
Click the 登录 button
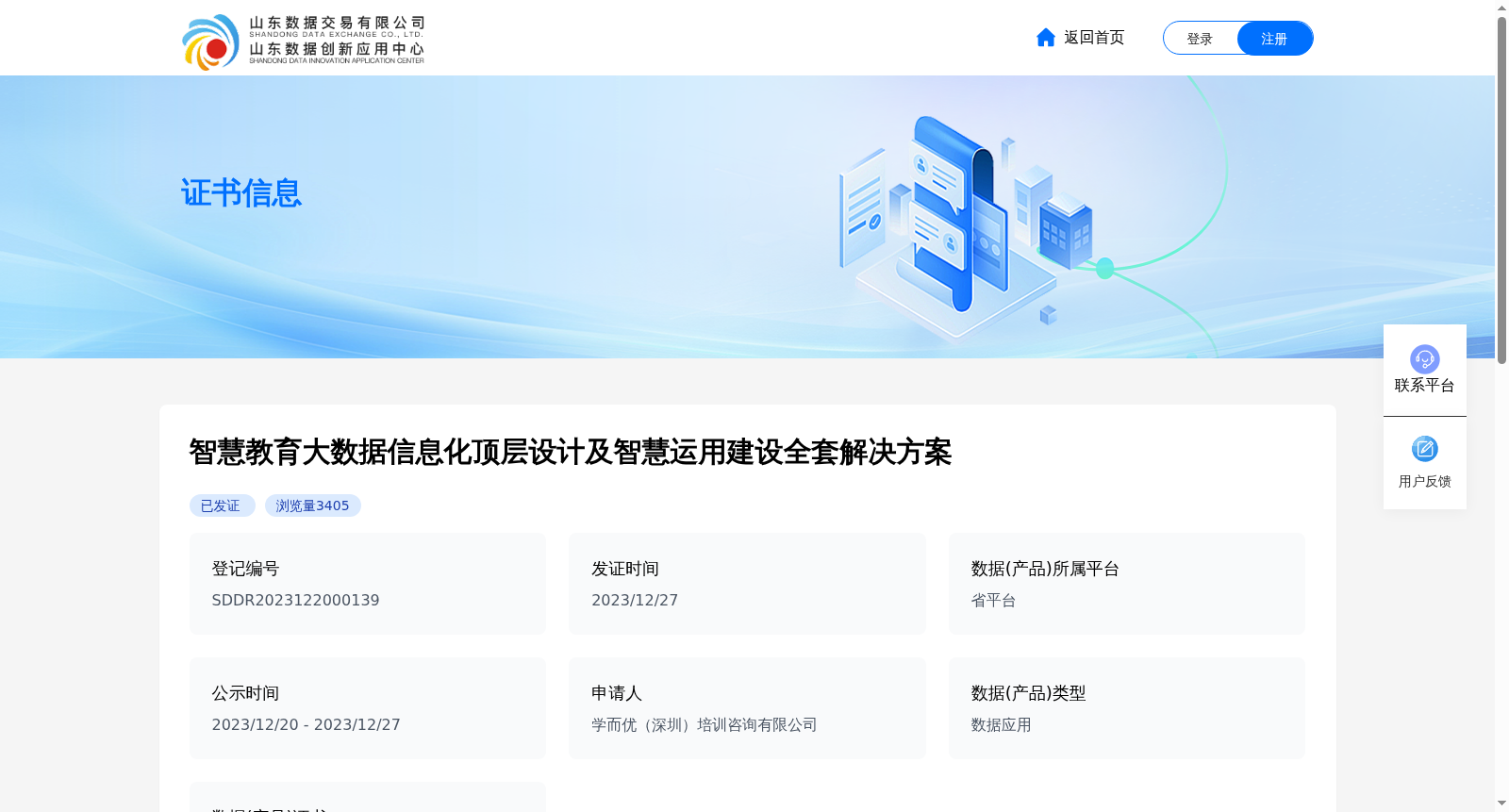[x=1200, y=39]
